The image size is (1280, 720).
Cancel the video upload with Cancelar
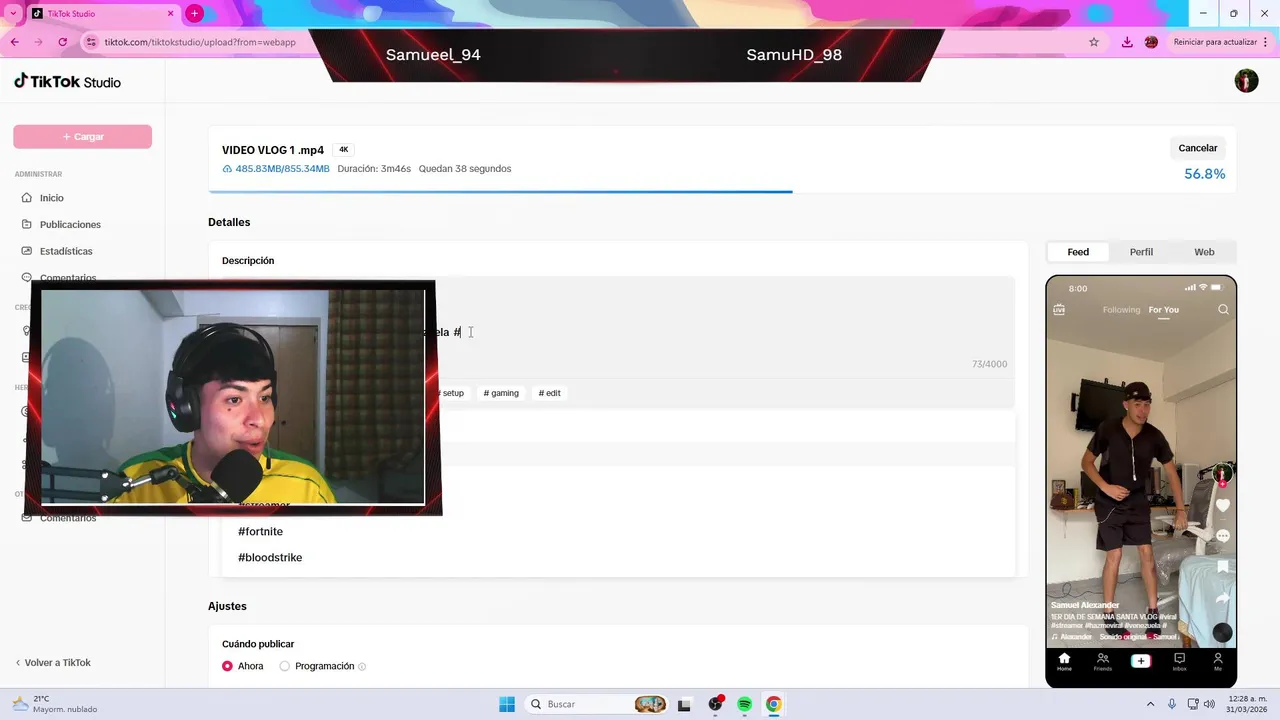pyautogui.click(x=1197, y=148)
